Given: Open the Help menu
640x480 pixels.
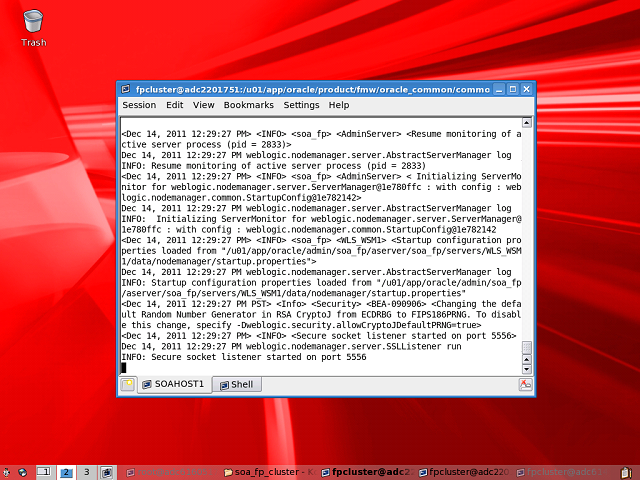Looking at the screenshot, I should pyautogui.click(x=339, y=105).
